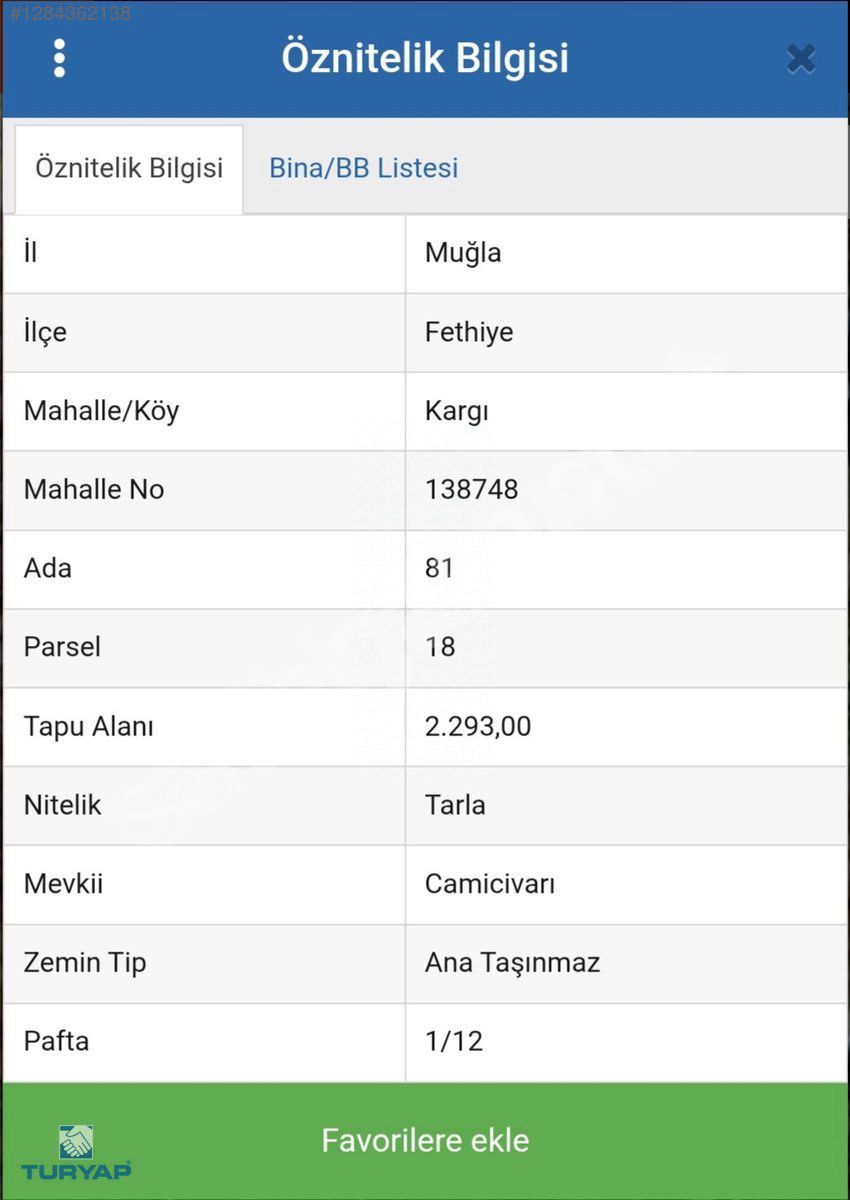Select the Tapu Alanı row label
850x1200 pixels.
tap(89, 726)
